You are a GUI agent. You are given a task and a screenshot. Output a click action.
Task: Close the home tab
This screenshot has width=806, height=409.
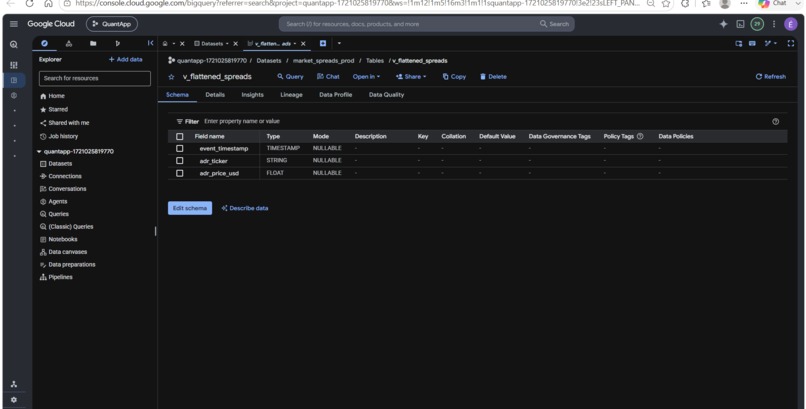[x=182, y=44]
